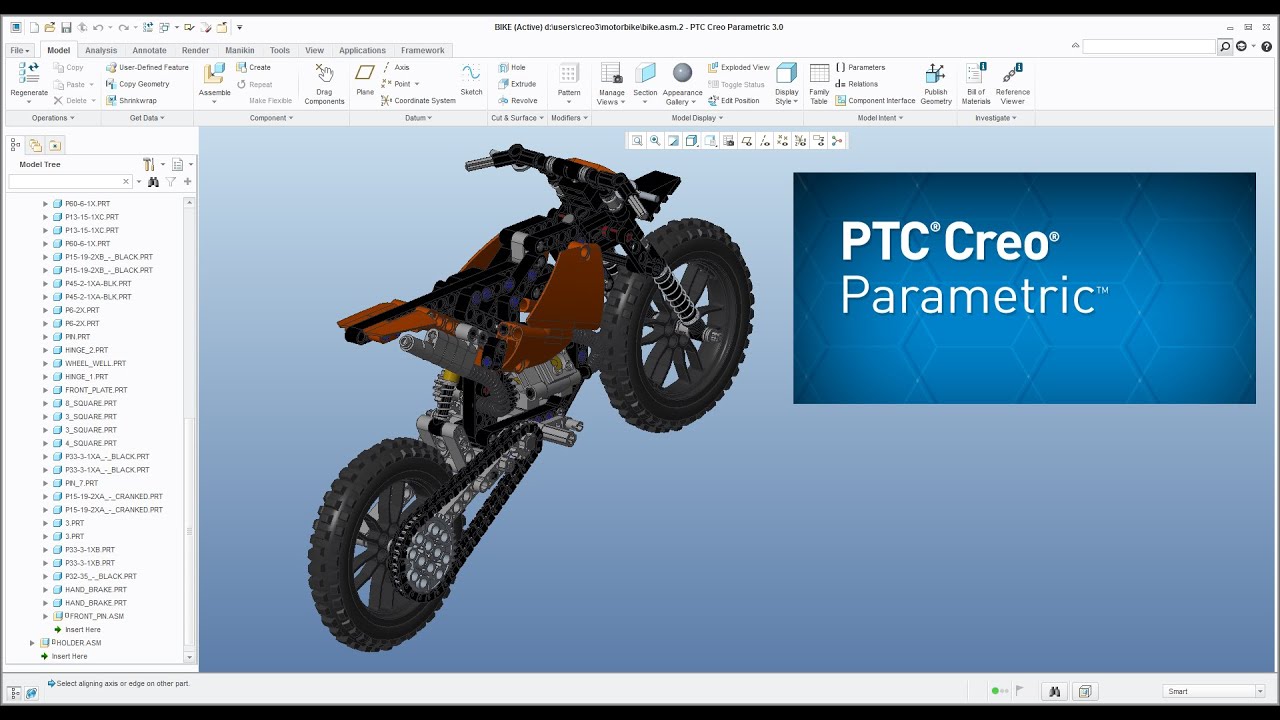Viewport: 1280px width, 720px height.
Task: Switch to the Analysis tab
Action: pyautogui.click(x=101, y=50)
